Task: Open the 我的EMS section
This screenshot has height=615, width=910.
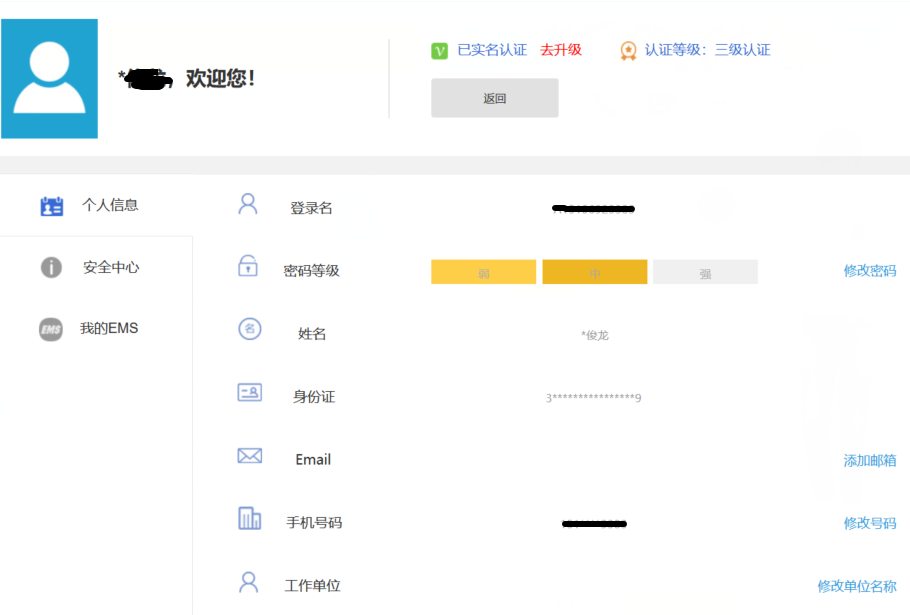Action: pyautogui.click(x=110, y=329)
